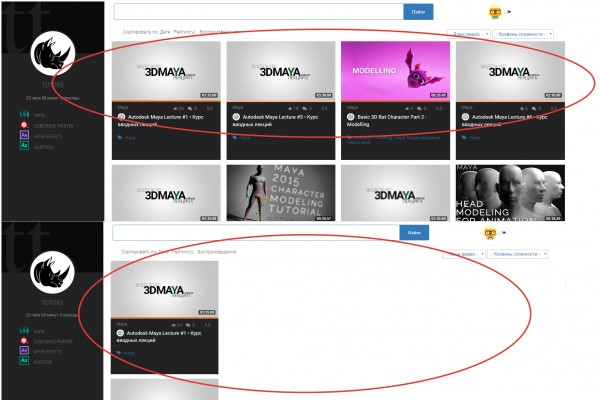Click 'TUTORS' heading in lower screenshot sidebar
This screenshot has width=600, height=400.
[52, 302]
